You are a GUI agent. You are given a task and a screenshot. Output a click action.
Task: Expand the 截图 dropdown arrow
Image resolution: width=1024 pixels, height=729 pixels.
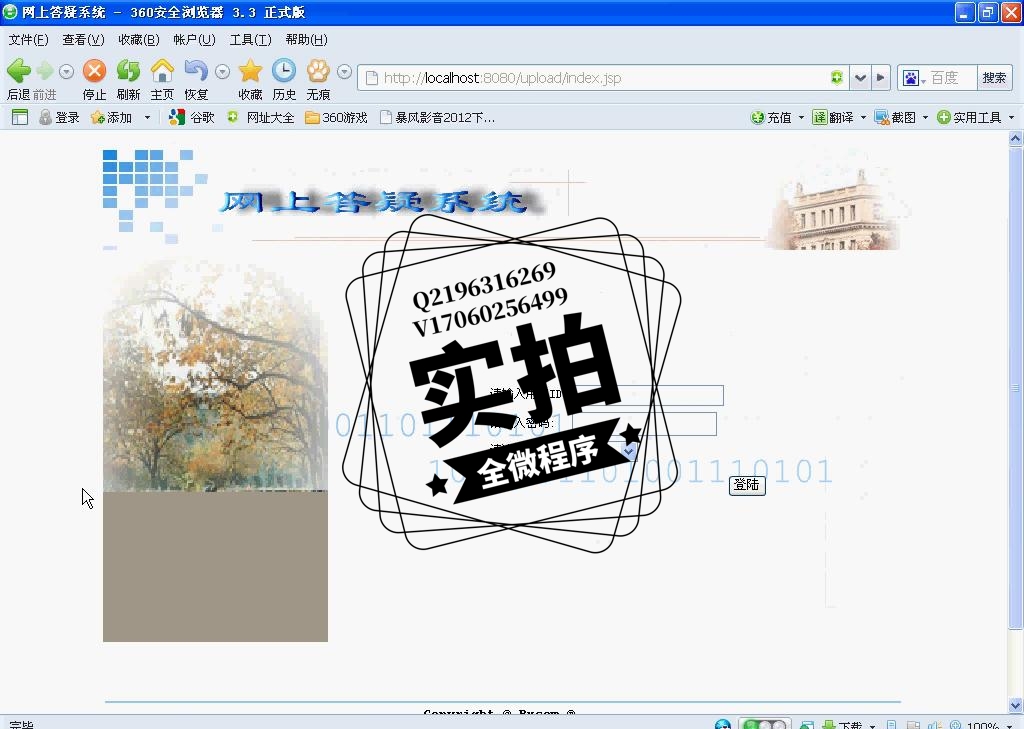[925, 118]
